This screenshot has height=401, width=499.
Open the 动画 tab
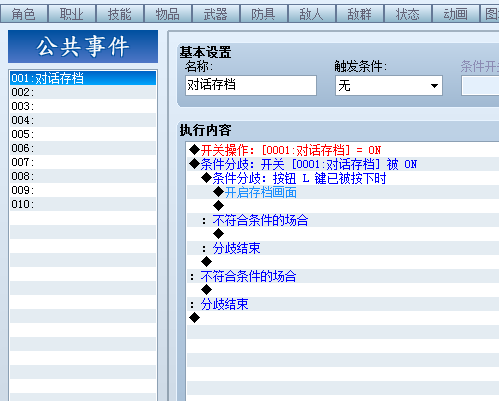(456, 14)
